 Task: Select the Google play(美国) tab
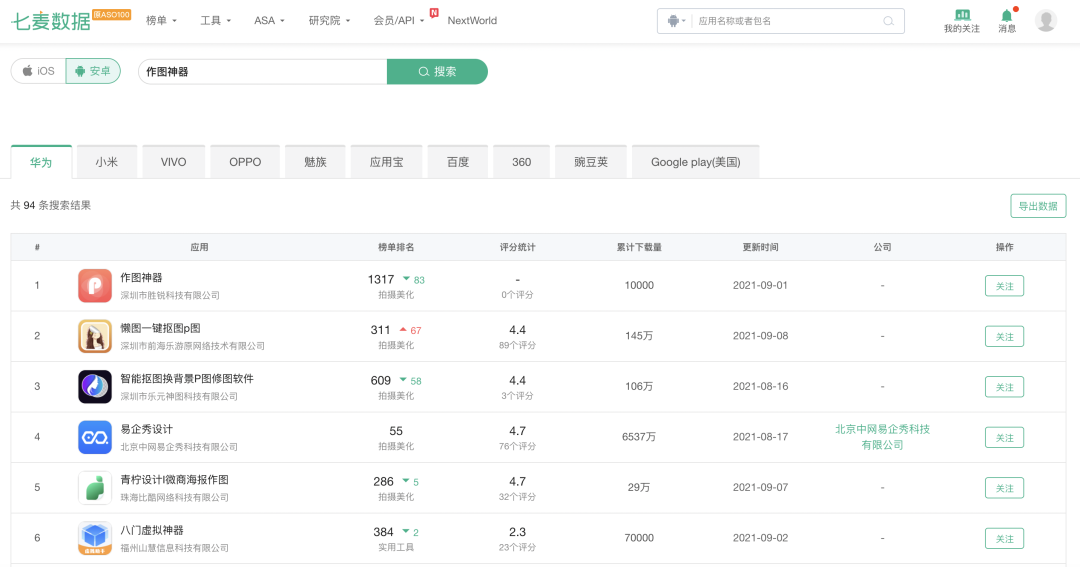(x=696, y=162)
